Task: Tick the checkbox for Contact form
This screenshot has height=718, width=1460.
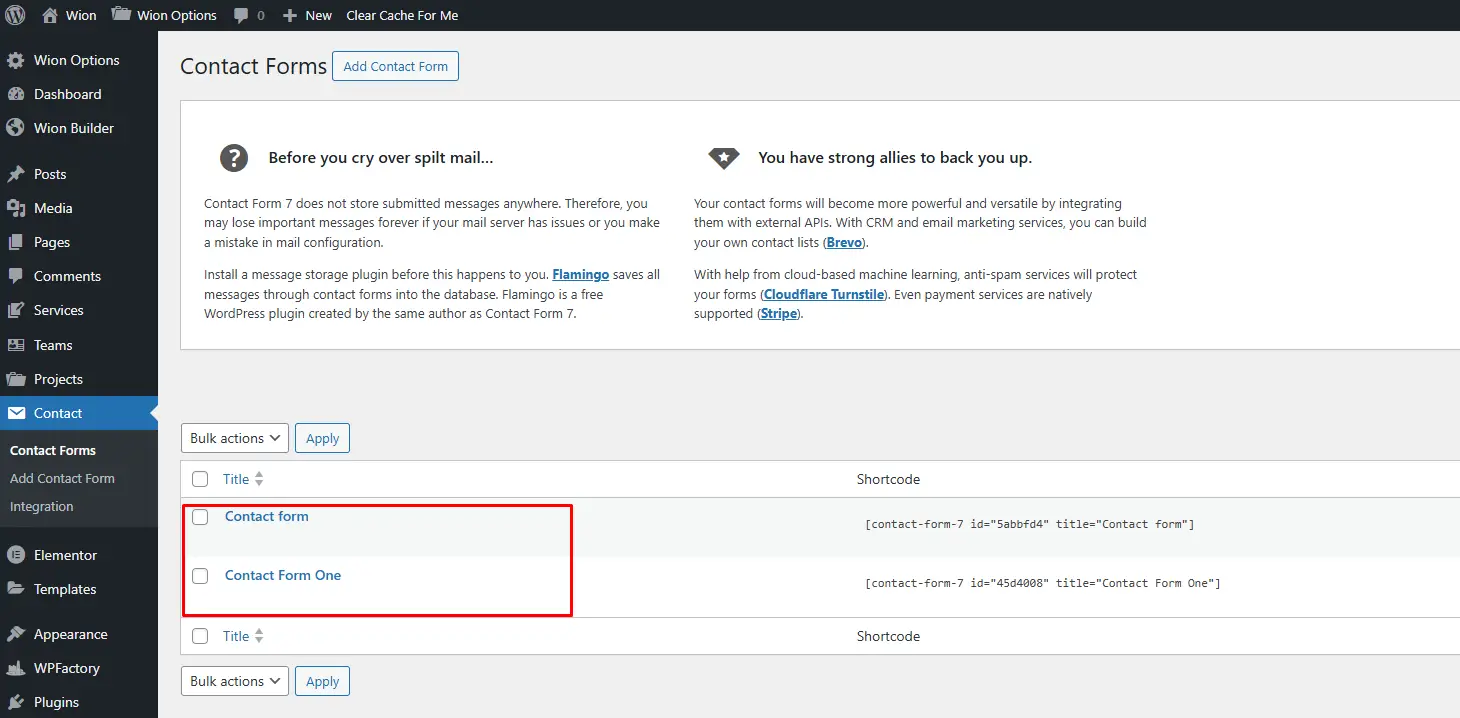Action: [x=200, y=517]
